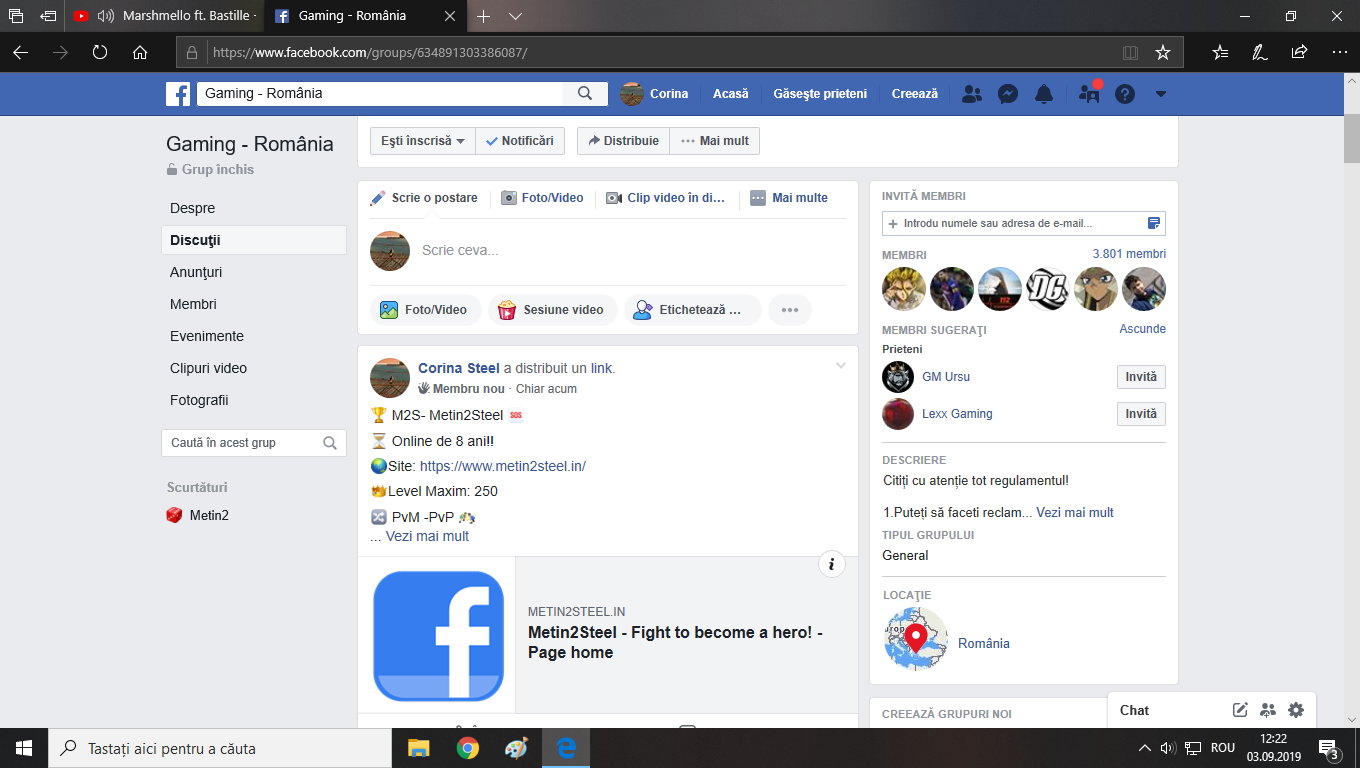Click the Notificări button
The image size is (1360, 768).
click(520, 141)
